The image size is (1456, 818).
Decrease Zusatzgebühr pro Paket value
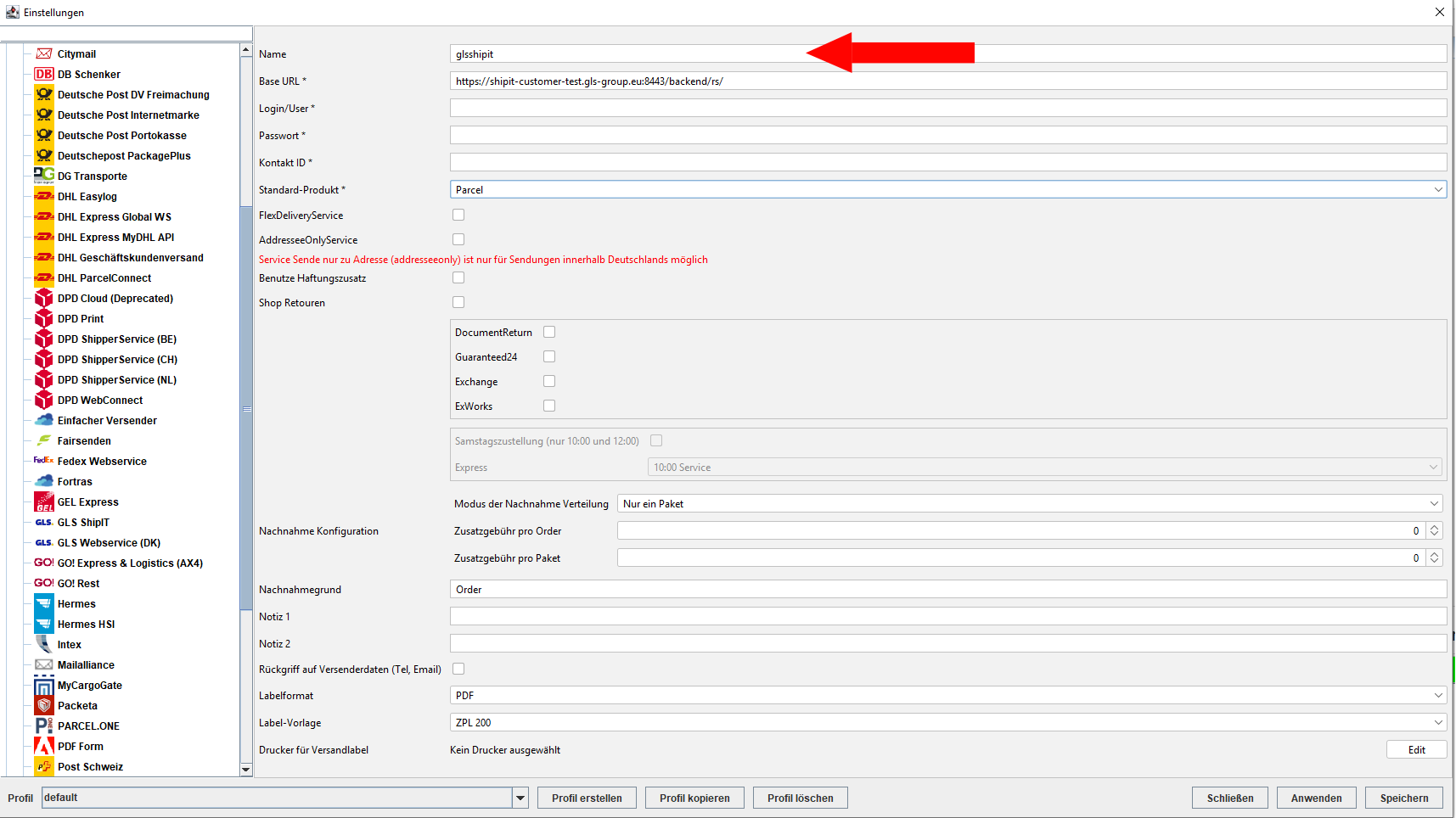point(1434,562)
